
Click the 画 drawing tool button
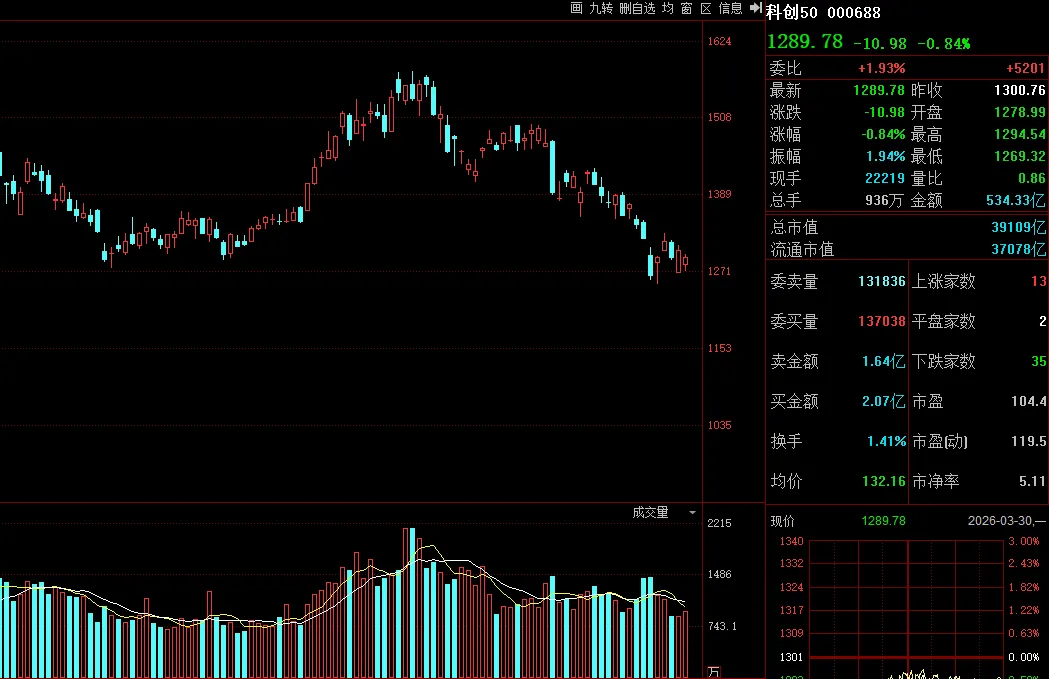coord(576,8)
